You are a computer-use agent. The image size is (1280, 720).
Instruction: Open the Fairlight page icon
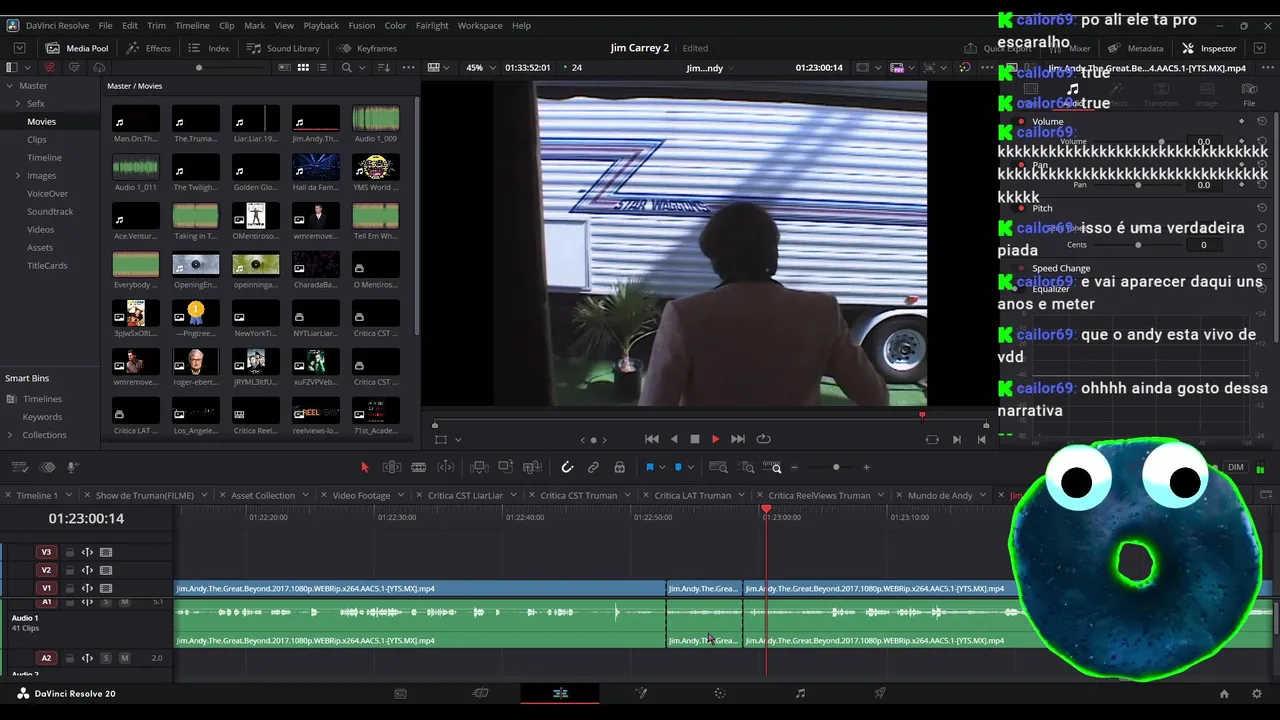799,693
